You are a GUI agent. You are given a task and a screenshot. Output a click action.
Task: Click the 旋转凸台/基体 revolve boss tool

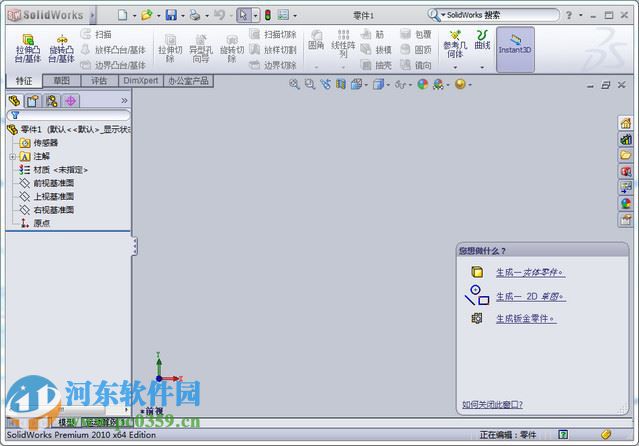(x=61, y=48)
